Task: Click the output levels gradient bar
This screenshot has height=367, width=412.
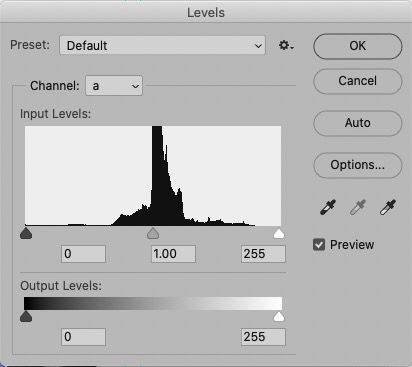Action: tap(153, 303)
